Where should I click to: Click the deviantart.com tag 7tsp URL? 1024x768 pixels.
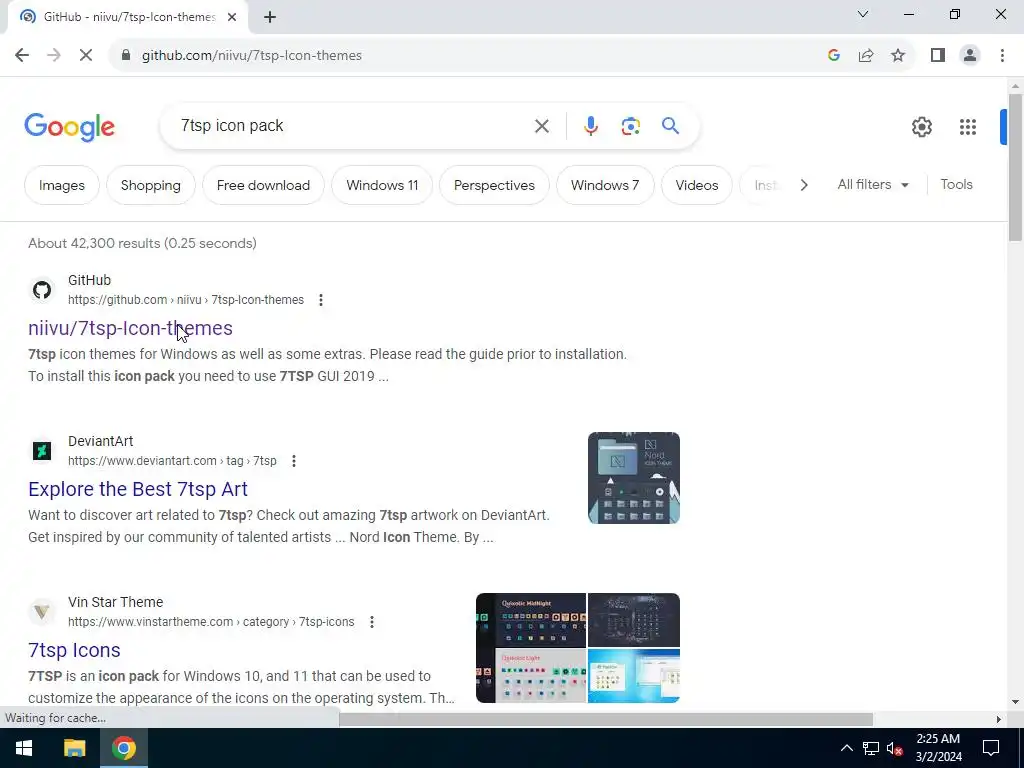172,461
